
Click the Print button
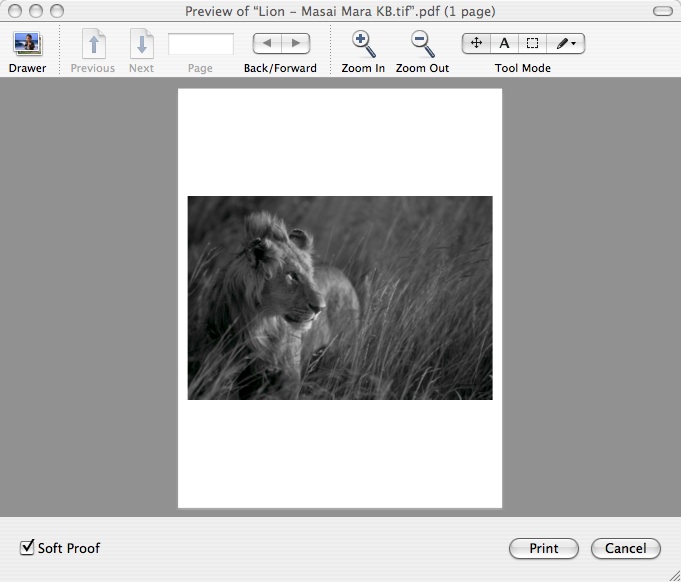coord(543,548)
